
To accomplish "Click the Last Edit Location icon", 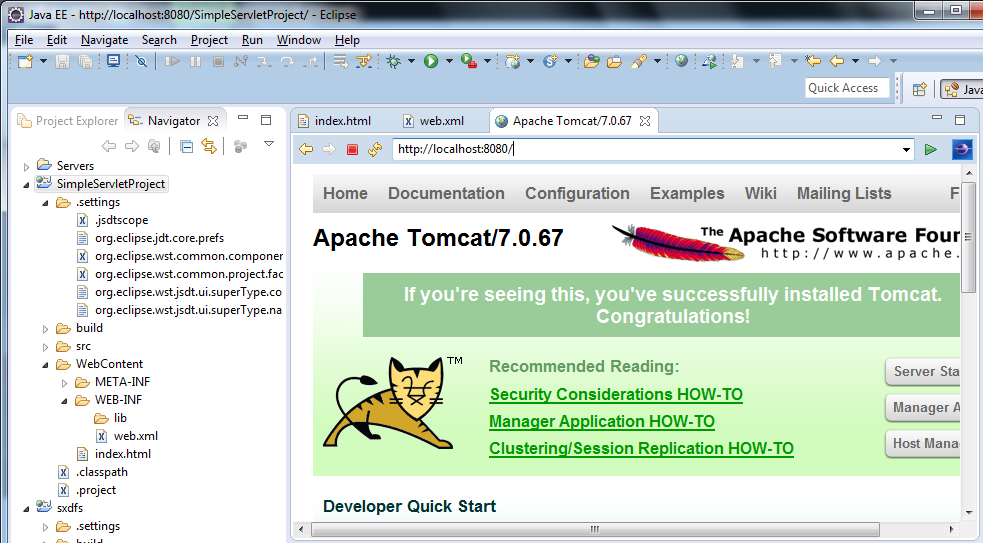I will click(813, 61).
